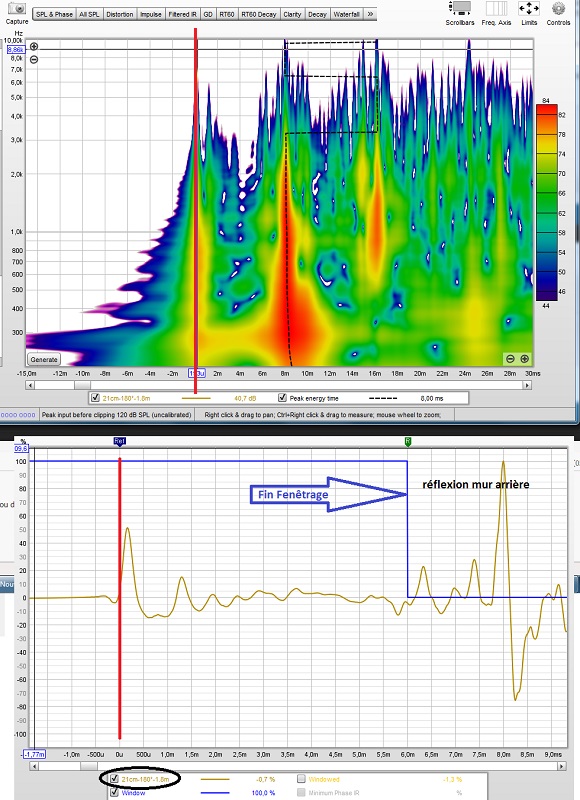The image size is (580, 800).
Task: Open the Limits arrows icon
Action: [x=528, y=8]
